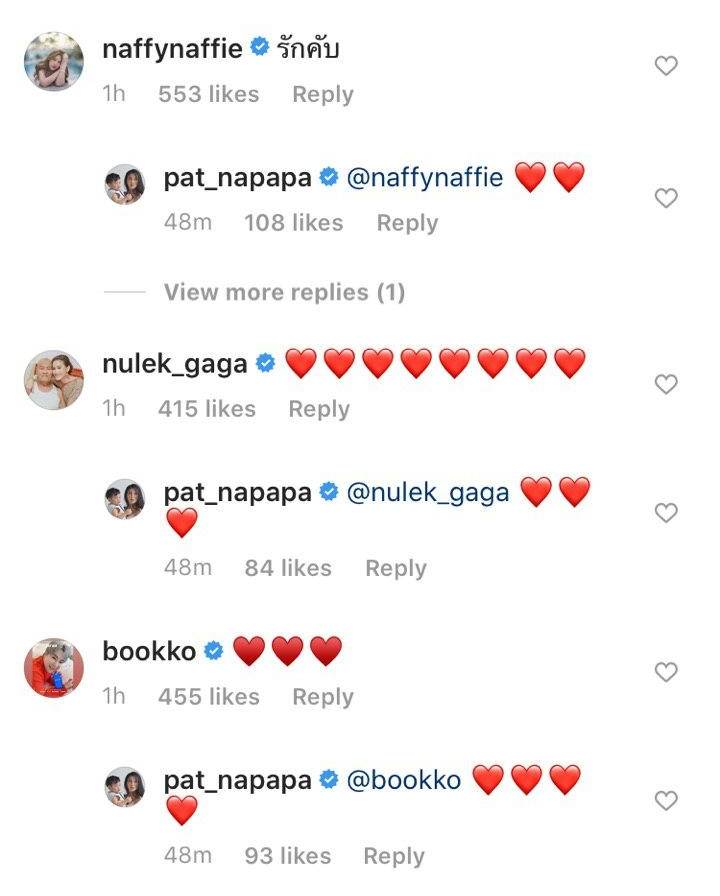Viewport: 720px width, 896px height.
Task: Open the @naffynaffie mention link
Action: pos(424,179)
